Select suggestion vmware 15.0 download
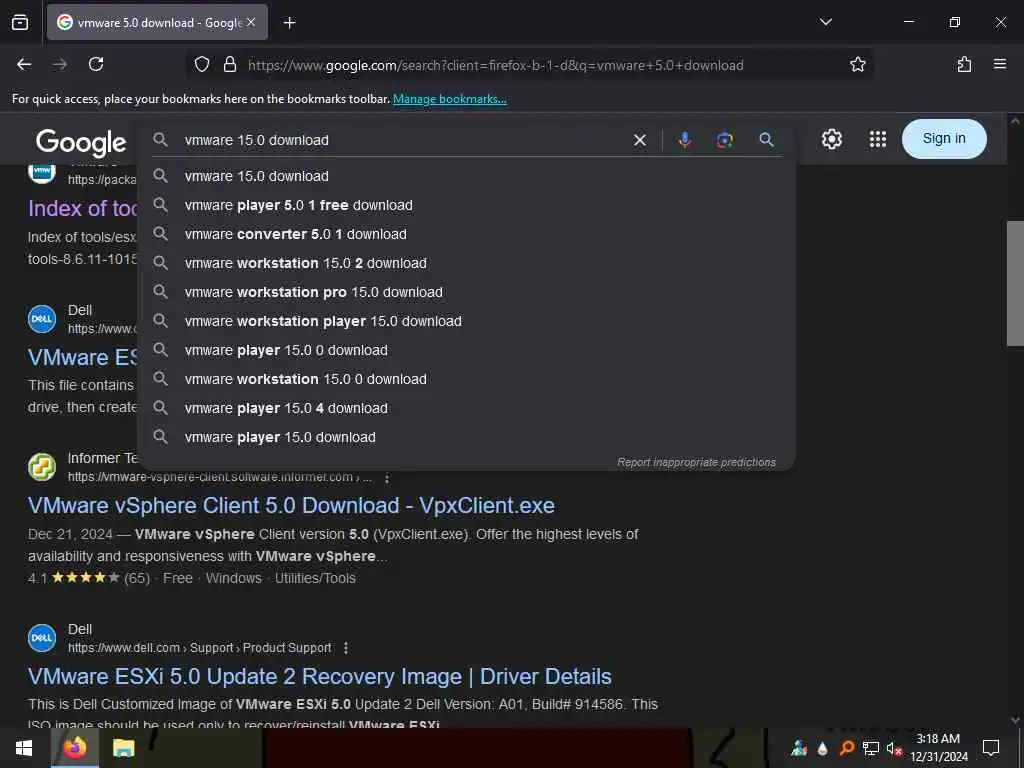The image size is (1024, 768). (466, 176)
